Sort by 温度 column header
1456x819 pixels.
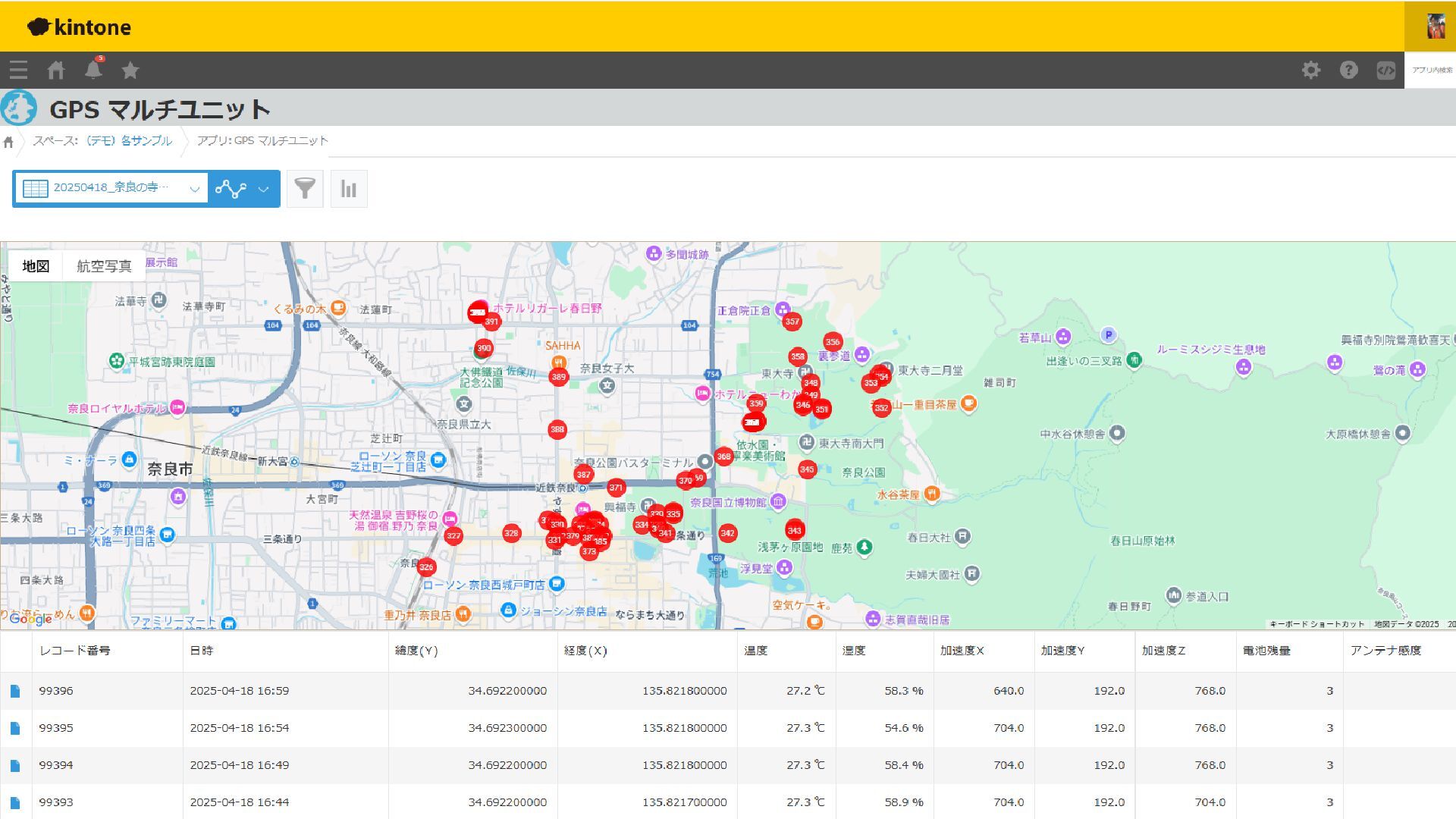(755, 651)
